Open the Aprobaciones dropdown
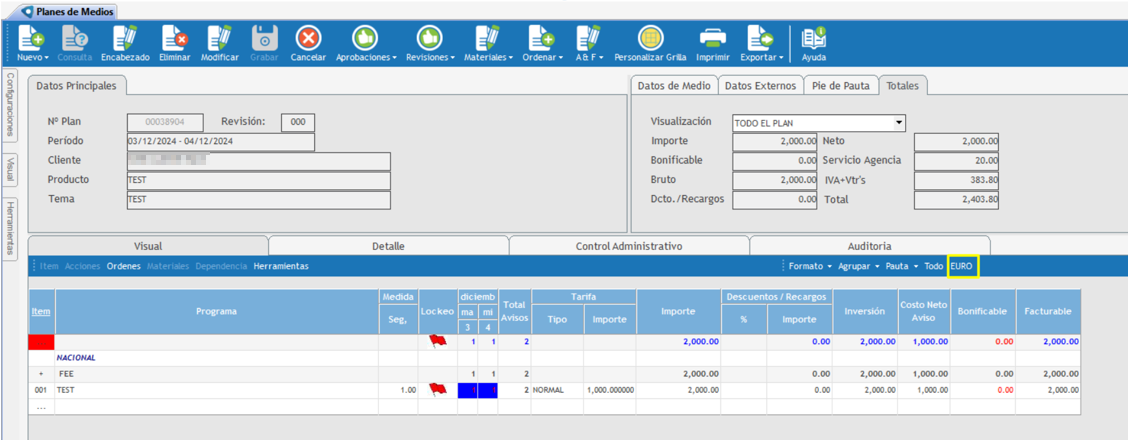Screen dimensions: 1129x440 pos(368,58)
